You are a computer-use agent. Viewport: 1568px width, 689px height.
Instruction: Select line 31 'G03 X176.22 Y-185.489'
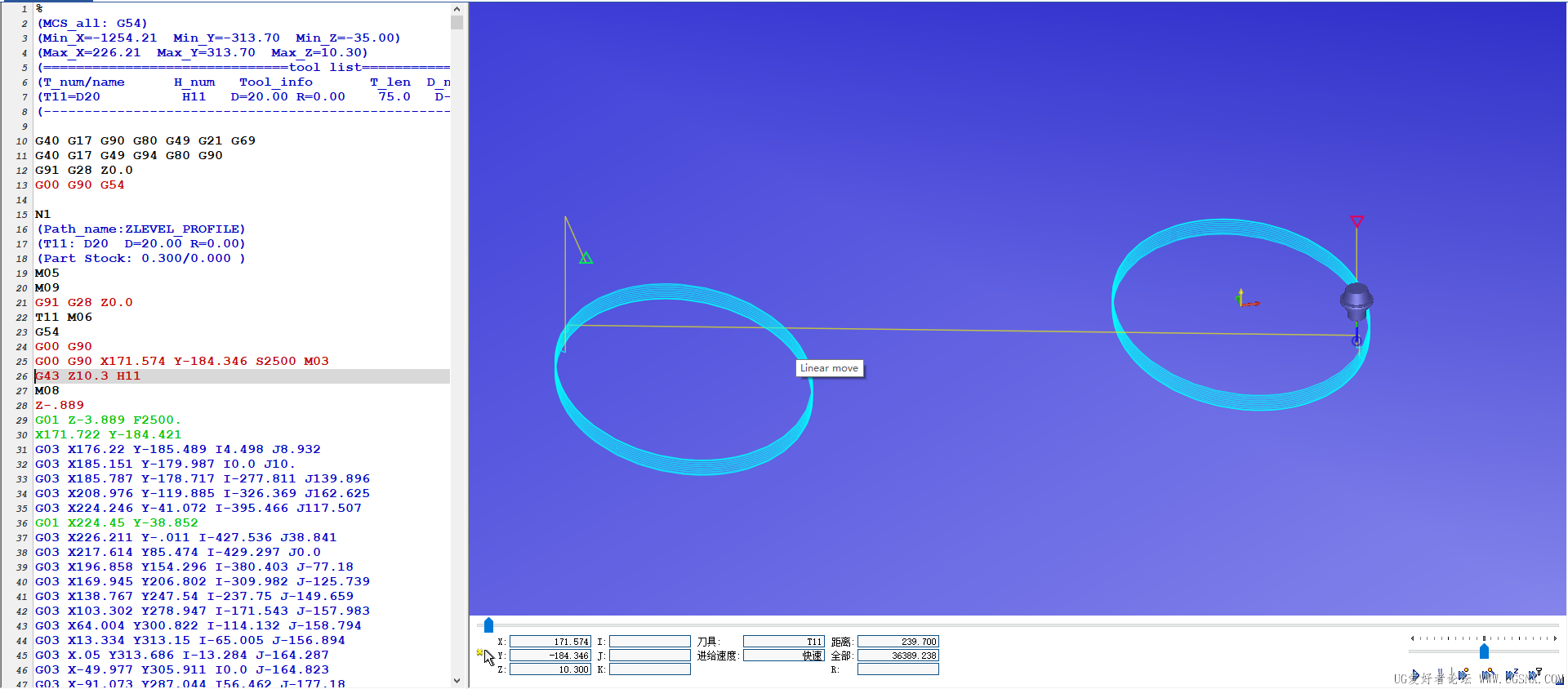click(x=177, y=450)
